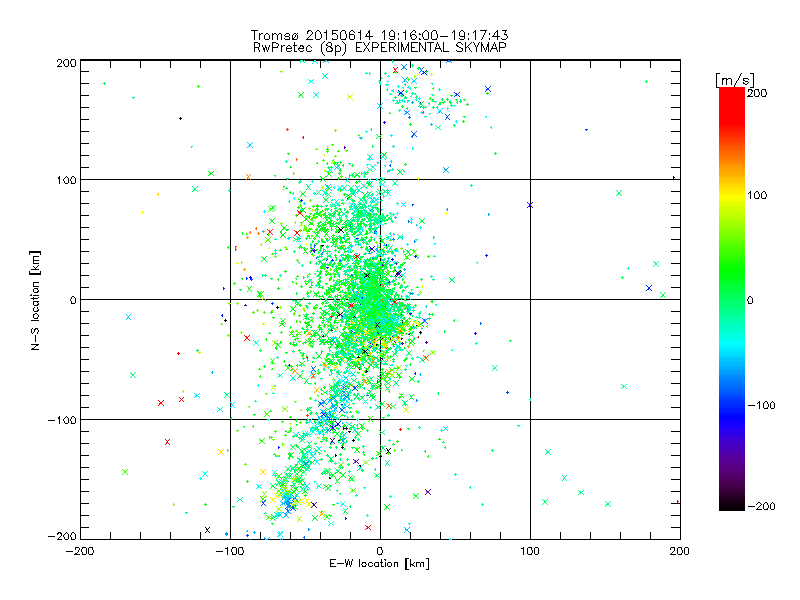Click the 'E-W location [km]' axis label
The image size is (800, 600).
(379, 564)
